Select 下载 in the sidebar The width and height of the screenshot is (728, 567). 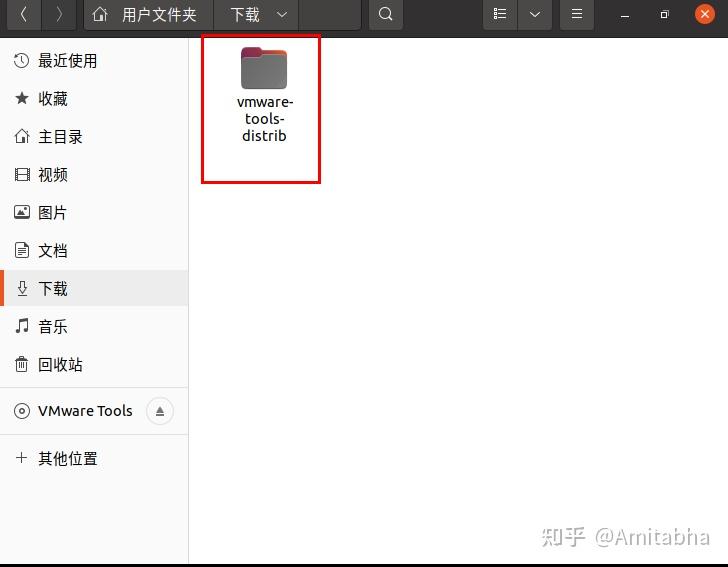(x=94, y=288)
